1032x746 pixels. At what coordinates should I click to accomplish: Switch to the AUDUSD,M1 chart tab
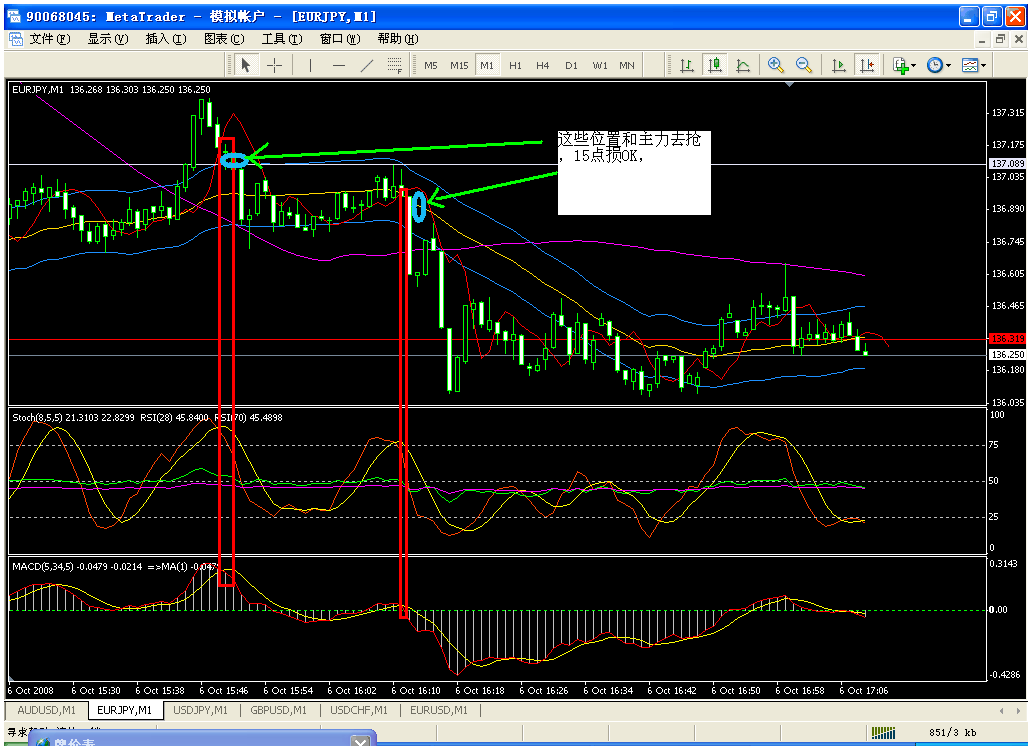(x=47, y=710)
